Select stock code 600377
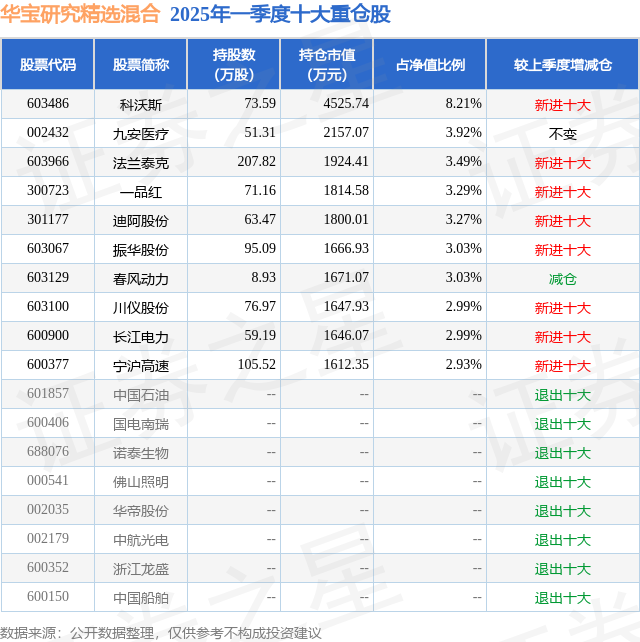 point(48,365)
